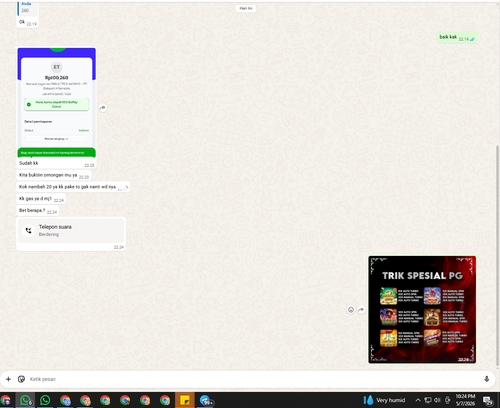Screen dimensions: 500x408
Task: Select the 'Sudah kk' message caption
Action: (x=29, y=163)
